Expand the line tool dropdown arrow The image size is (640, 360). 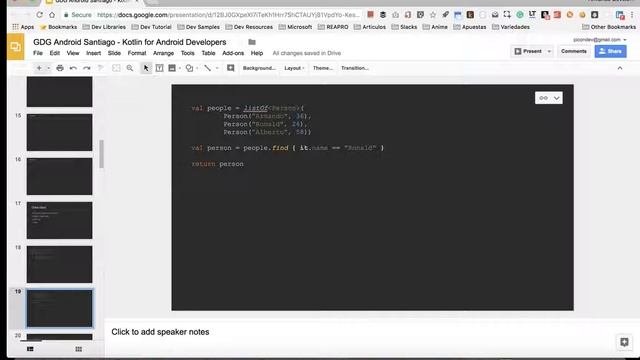(217, 68)
